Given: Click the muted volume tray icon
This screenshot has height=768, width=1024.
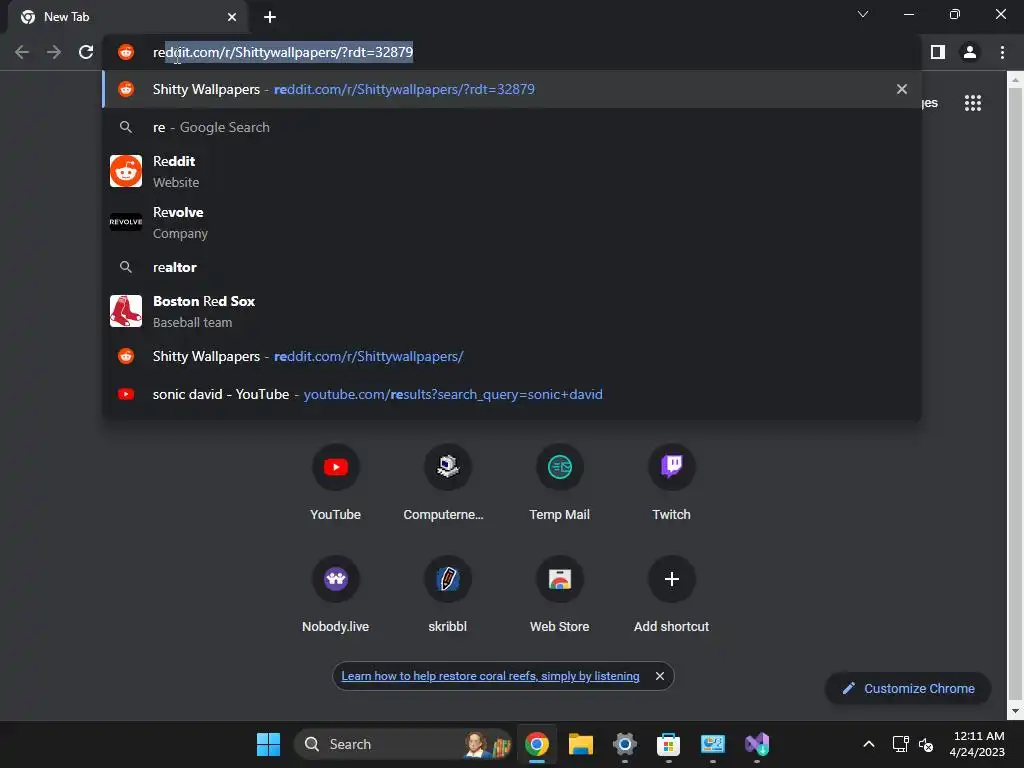Looking at the screenshot, I should point(926,744).
